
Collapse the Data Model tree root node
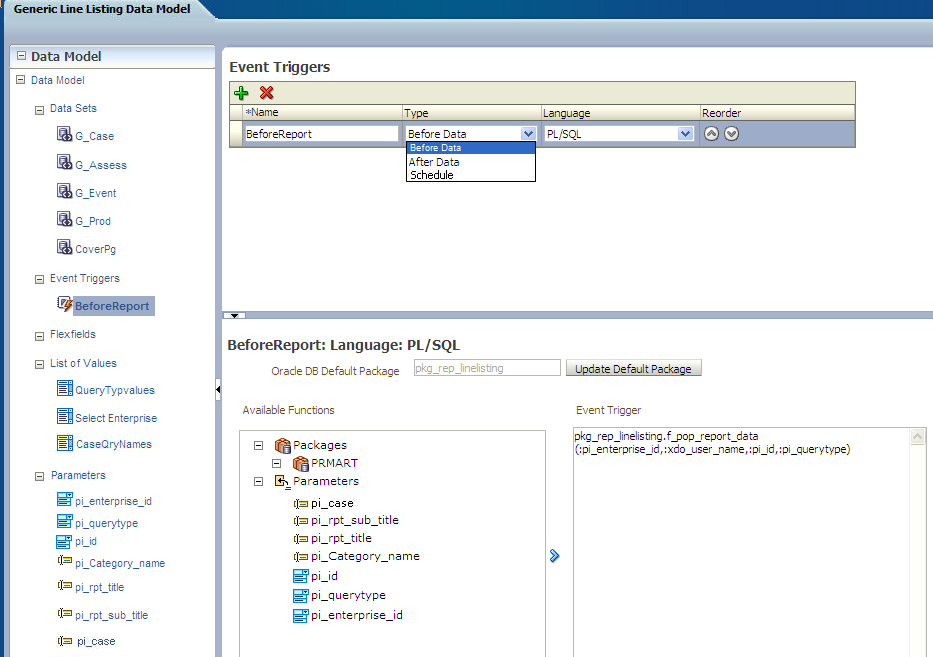[20, 79]
